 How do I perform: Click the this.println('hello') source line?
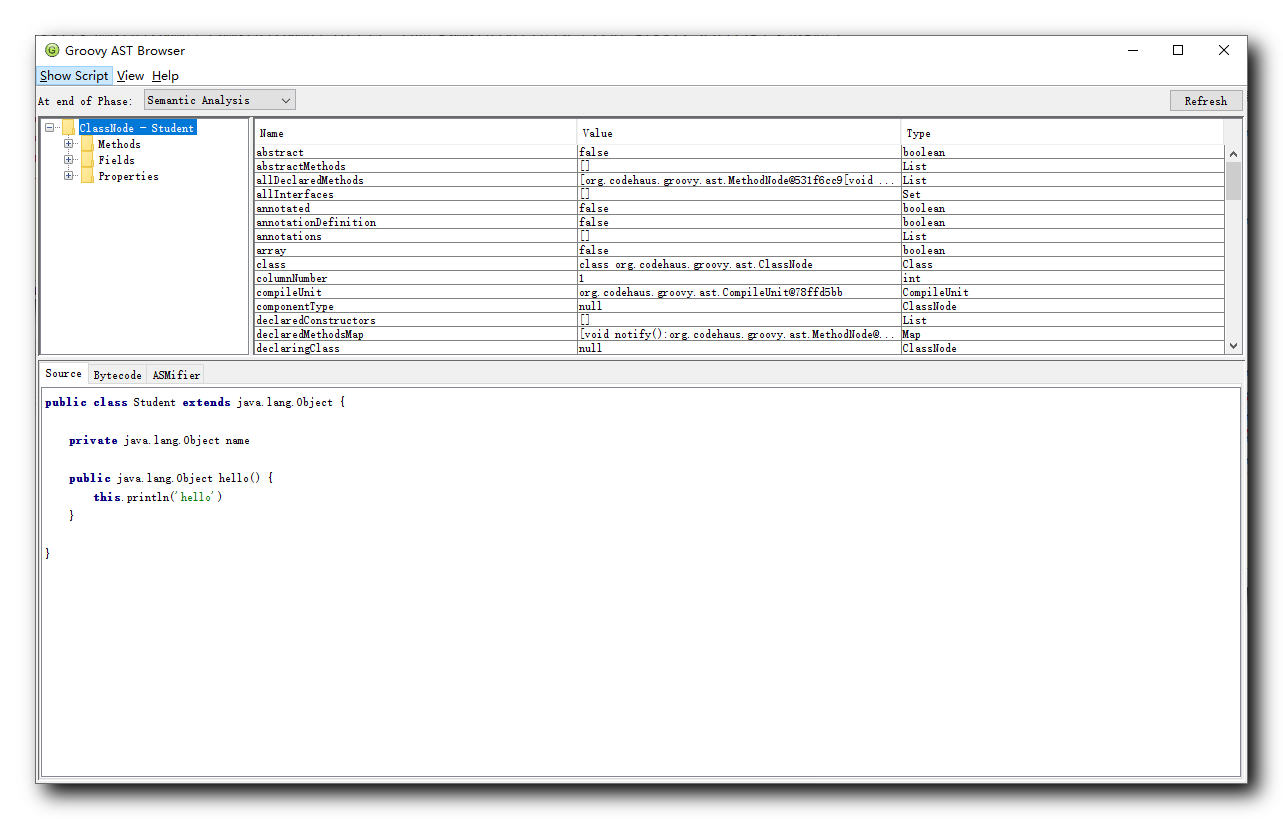(158, 497)
